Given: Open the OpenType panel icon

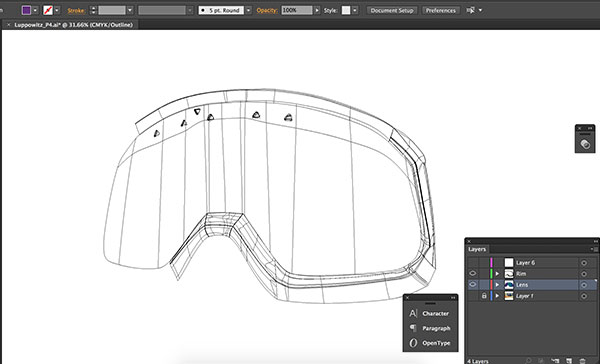Looking at the screenshot, I should coord(413,343).
